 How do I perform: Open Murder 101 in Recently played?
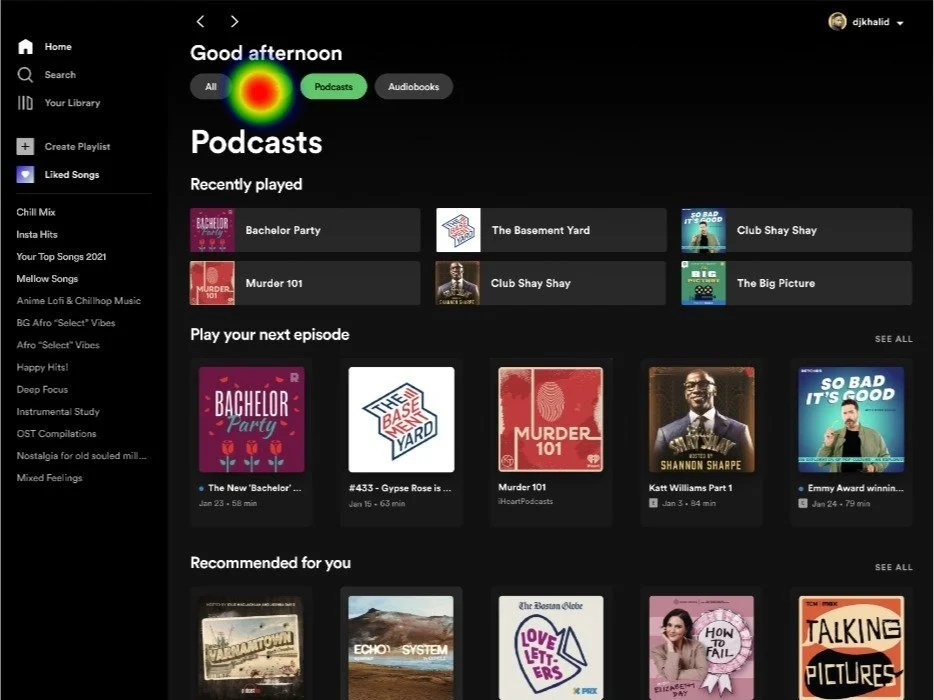pos(305,283)
